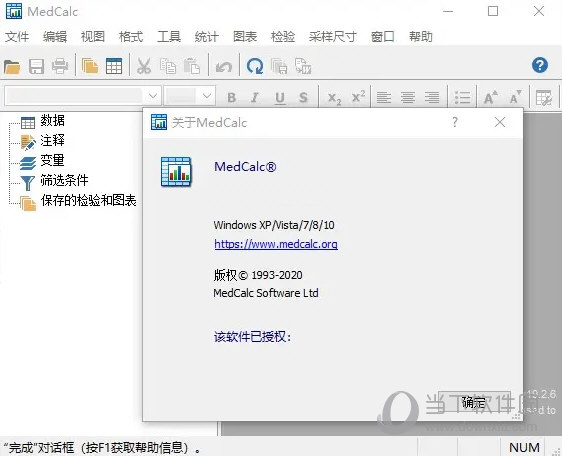Close the 关于MedCalc dialog
Image resolution: width=562 pixels, height=456 pixels.
(x=500, y=123)
